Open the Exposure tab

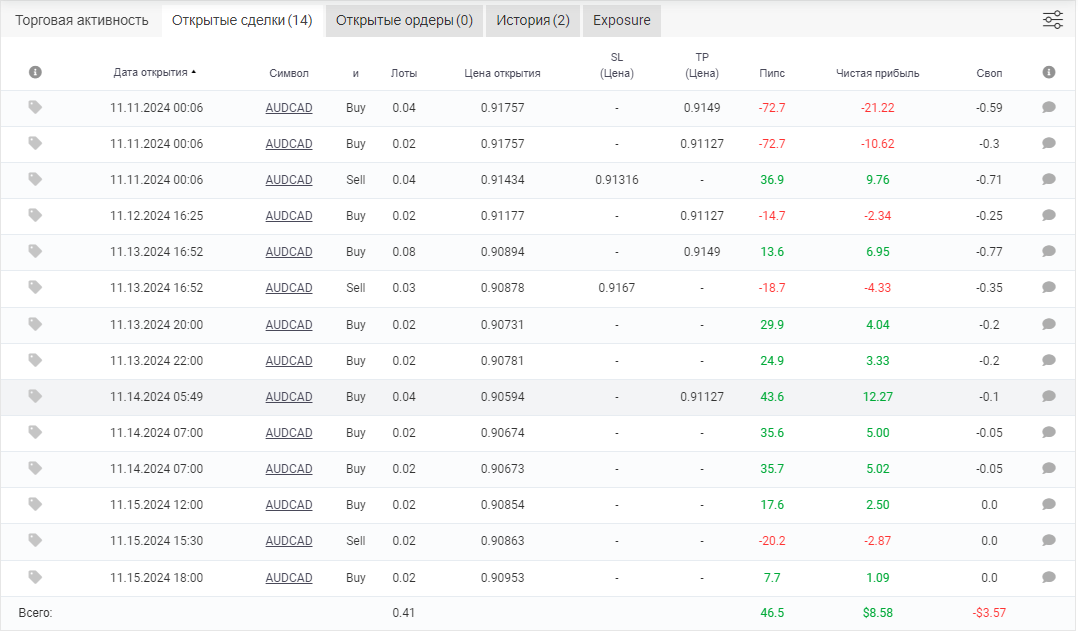coord(622,21)
